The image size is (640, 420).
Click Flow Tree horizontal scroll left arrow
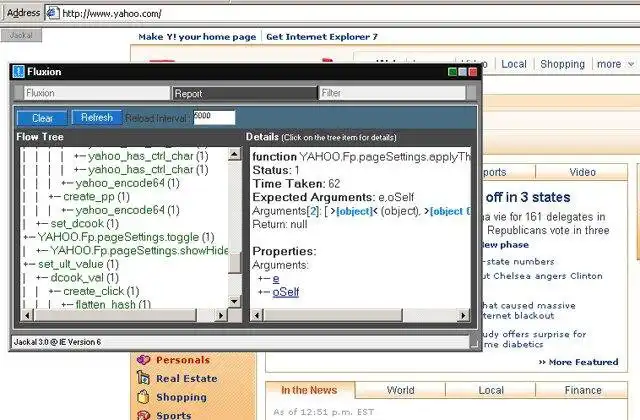[27, 315]
